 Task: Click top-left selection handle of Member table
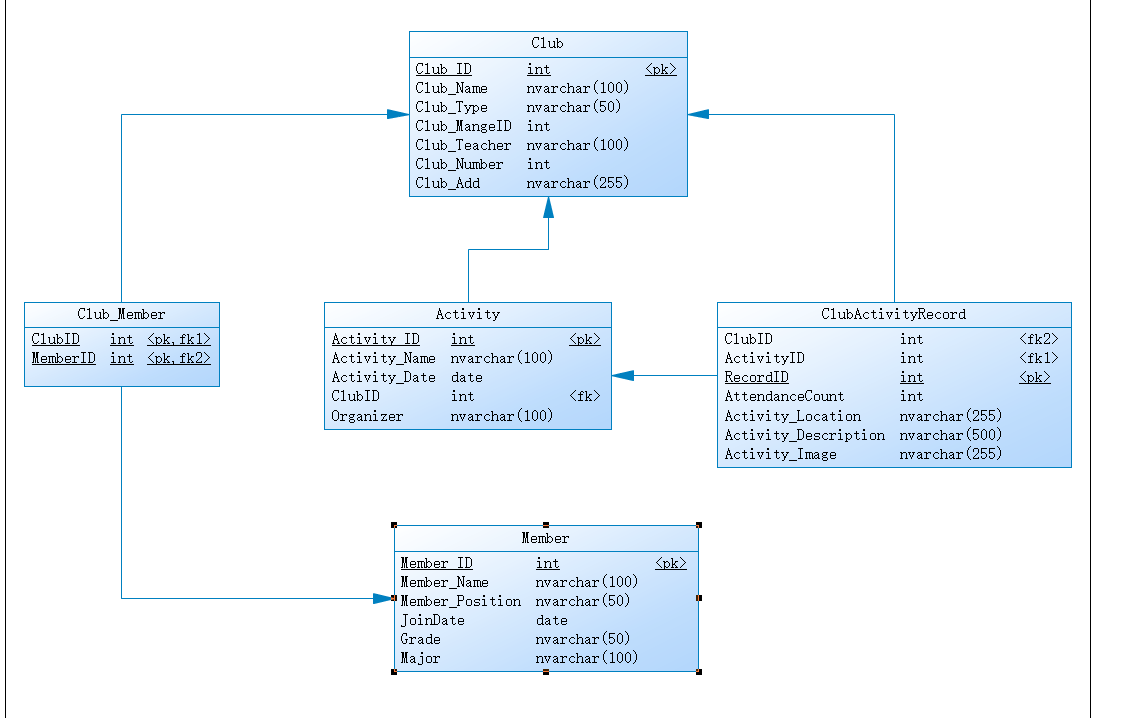click(x=394, y=525)
